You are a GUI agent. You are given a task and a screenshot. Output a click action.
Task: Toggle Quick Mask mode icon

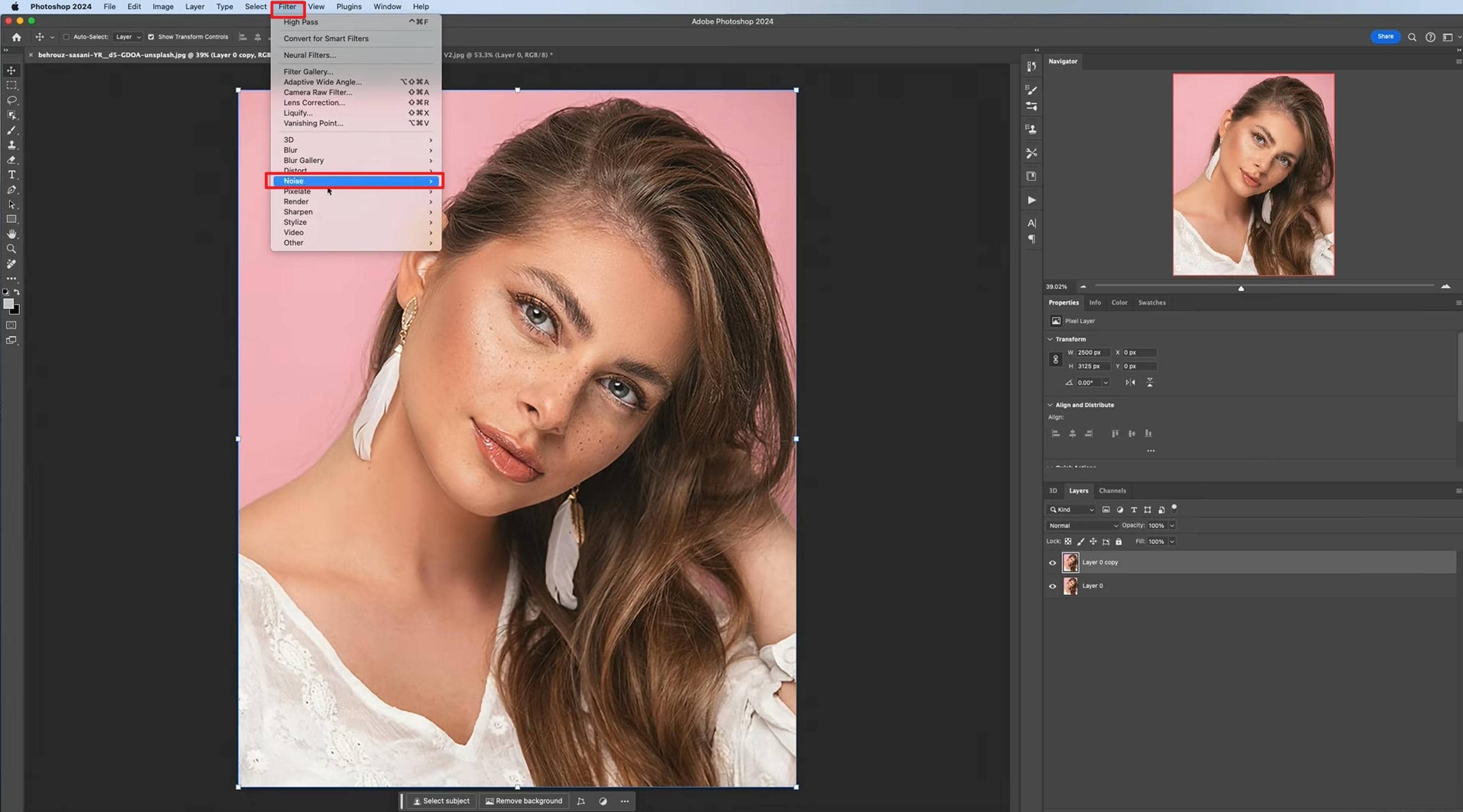point(11,325)
